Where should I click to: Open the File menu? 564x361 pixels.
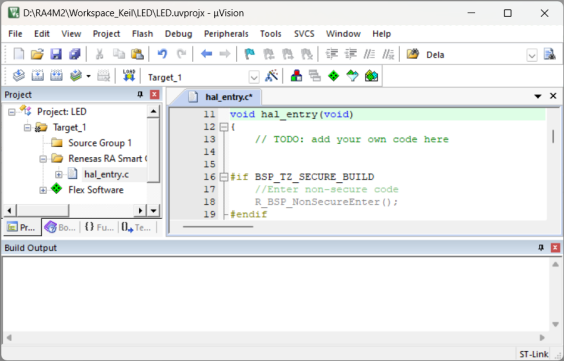point(15,34)
